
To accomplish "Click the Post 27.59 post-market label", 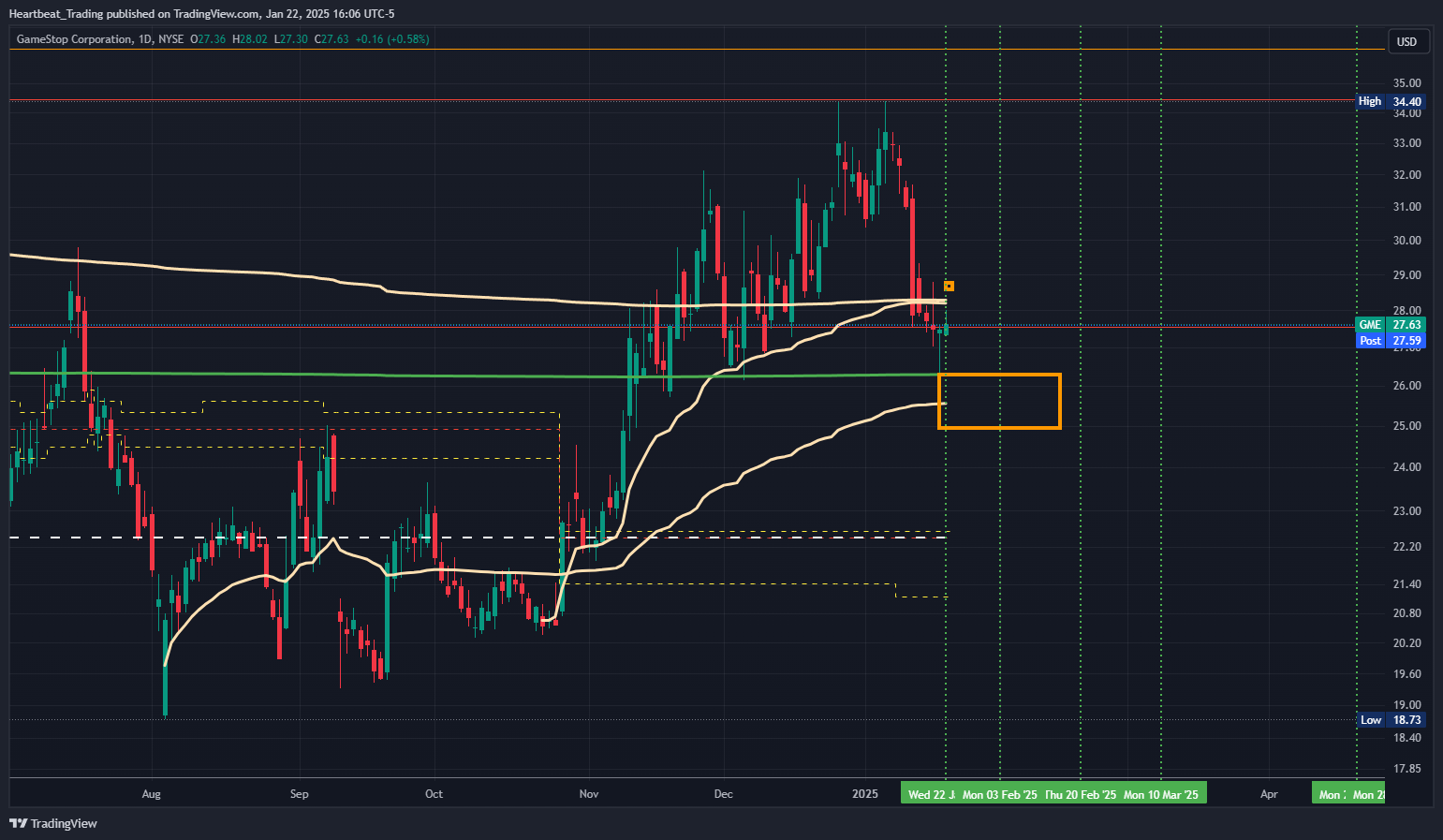I will [1391, 341].
